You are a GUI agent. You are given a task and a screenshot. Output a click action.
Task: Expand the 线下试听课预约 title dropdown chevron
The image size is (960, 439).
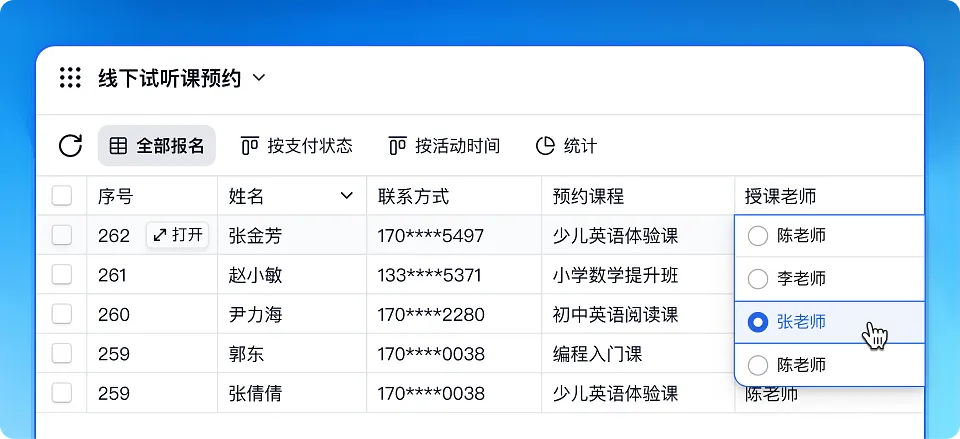(x=259, y=78)
